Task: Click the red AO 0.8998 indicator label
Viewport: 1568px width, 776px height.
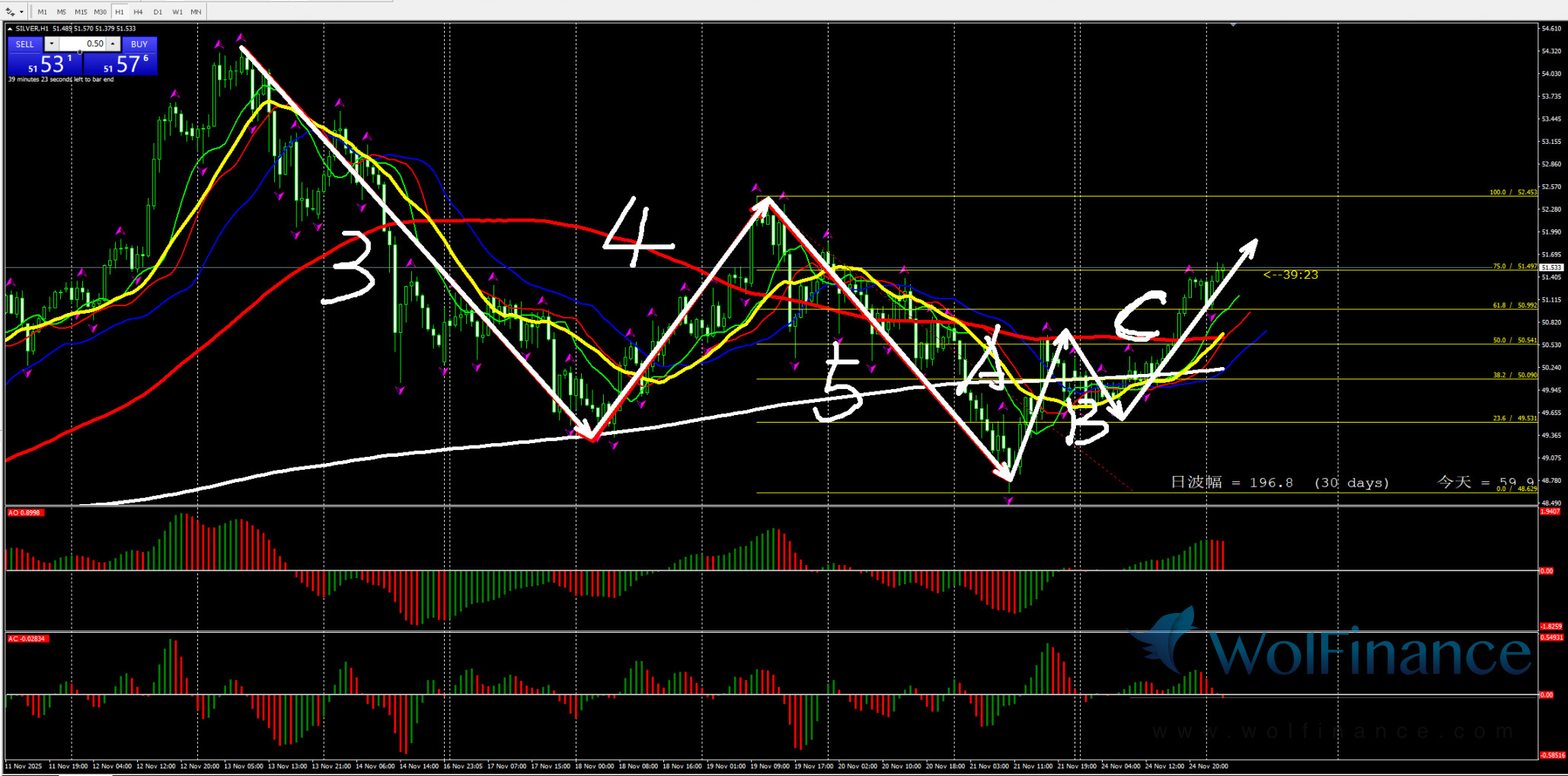Action: 25,513
